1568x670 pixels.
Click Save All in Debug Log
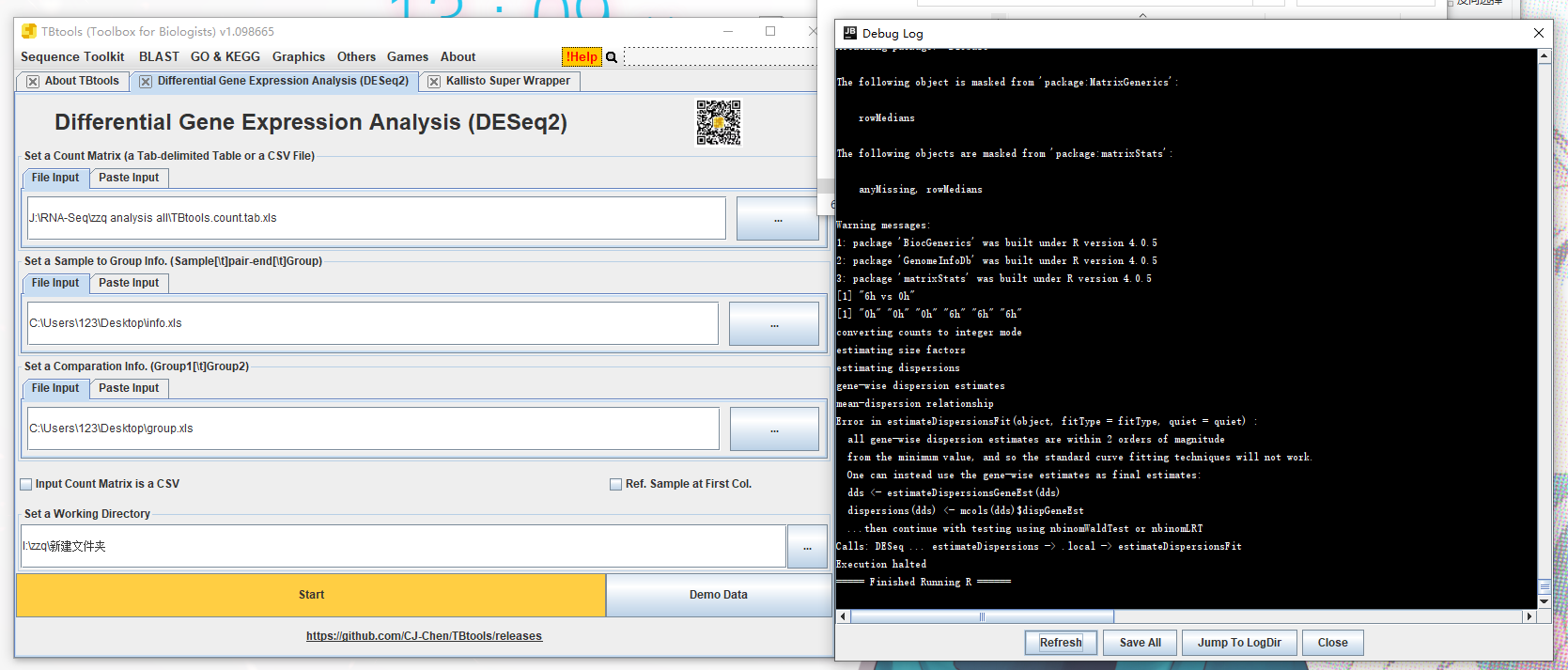coord(1140,643)
